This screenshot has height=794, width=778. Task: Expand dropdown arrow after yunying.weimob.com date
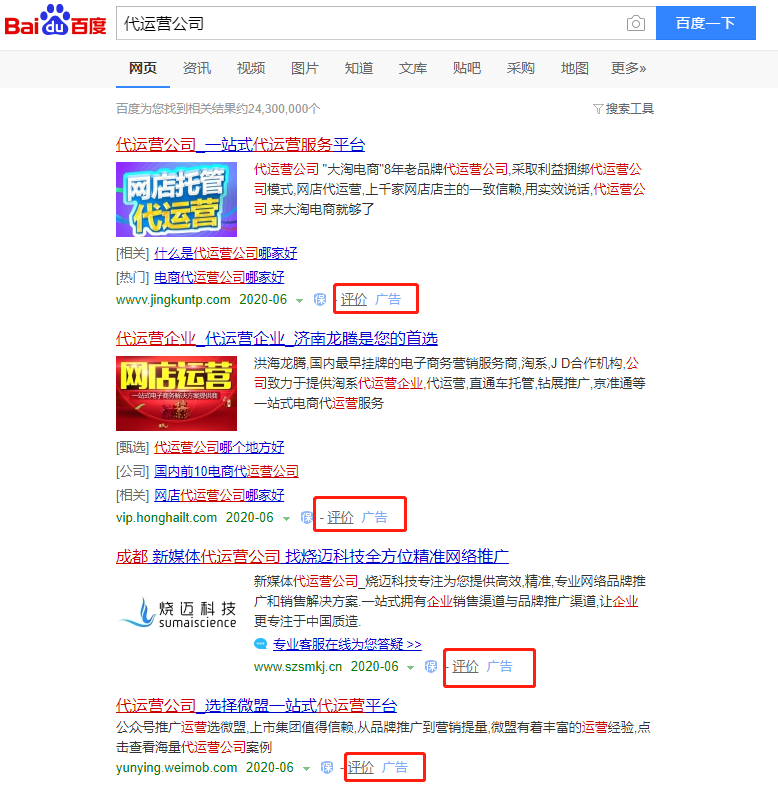coord(306,769)
